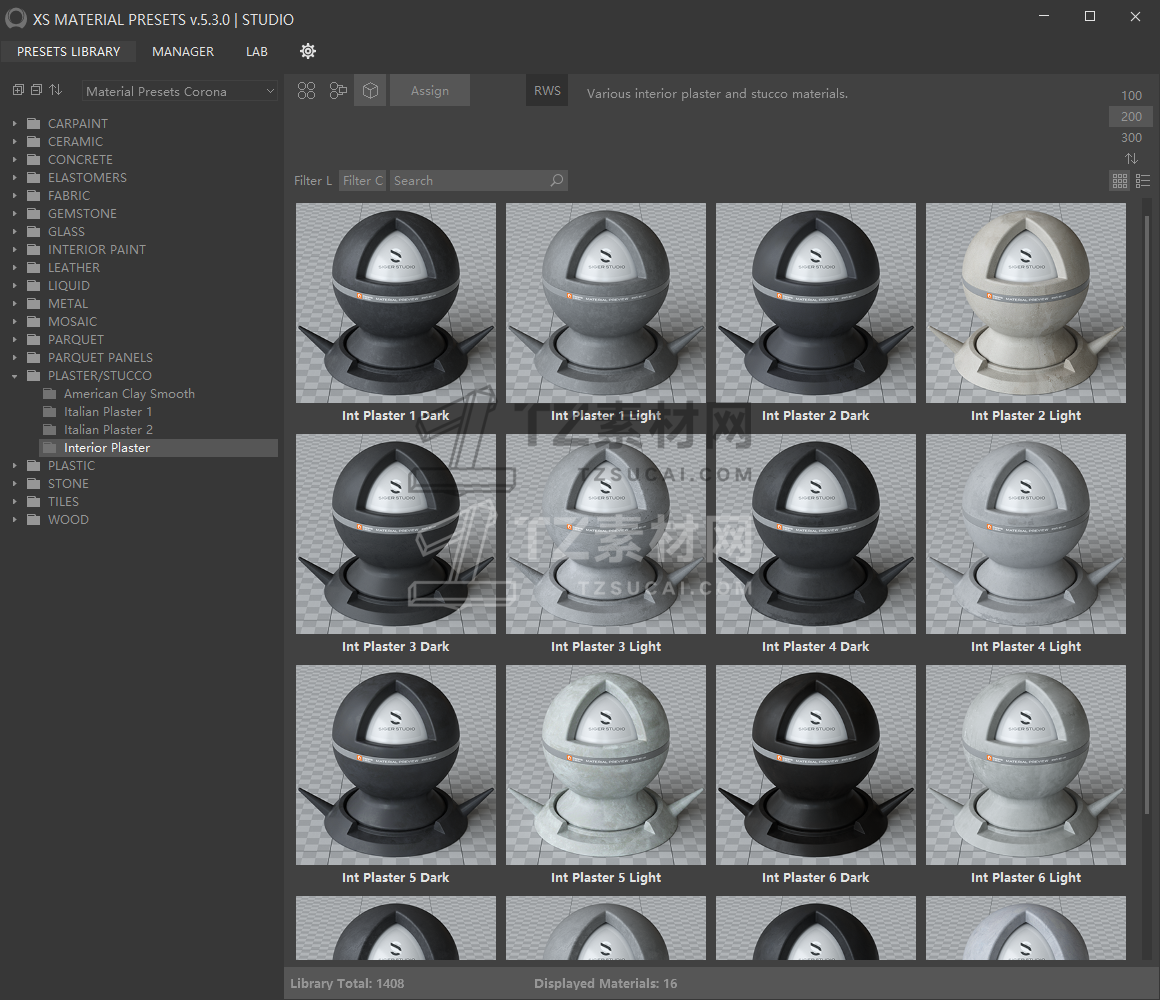Collapse the PLASTER/STUCCO folder

[15, 376]
